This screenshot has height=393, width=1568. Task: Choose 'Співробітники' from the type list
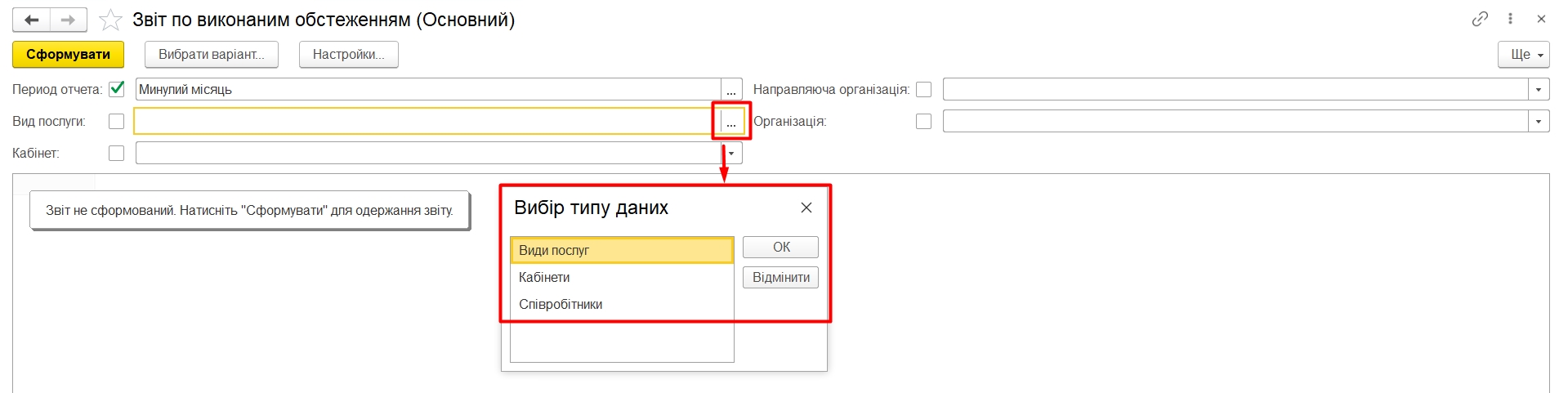click(561, 304)
